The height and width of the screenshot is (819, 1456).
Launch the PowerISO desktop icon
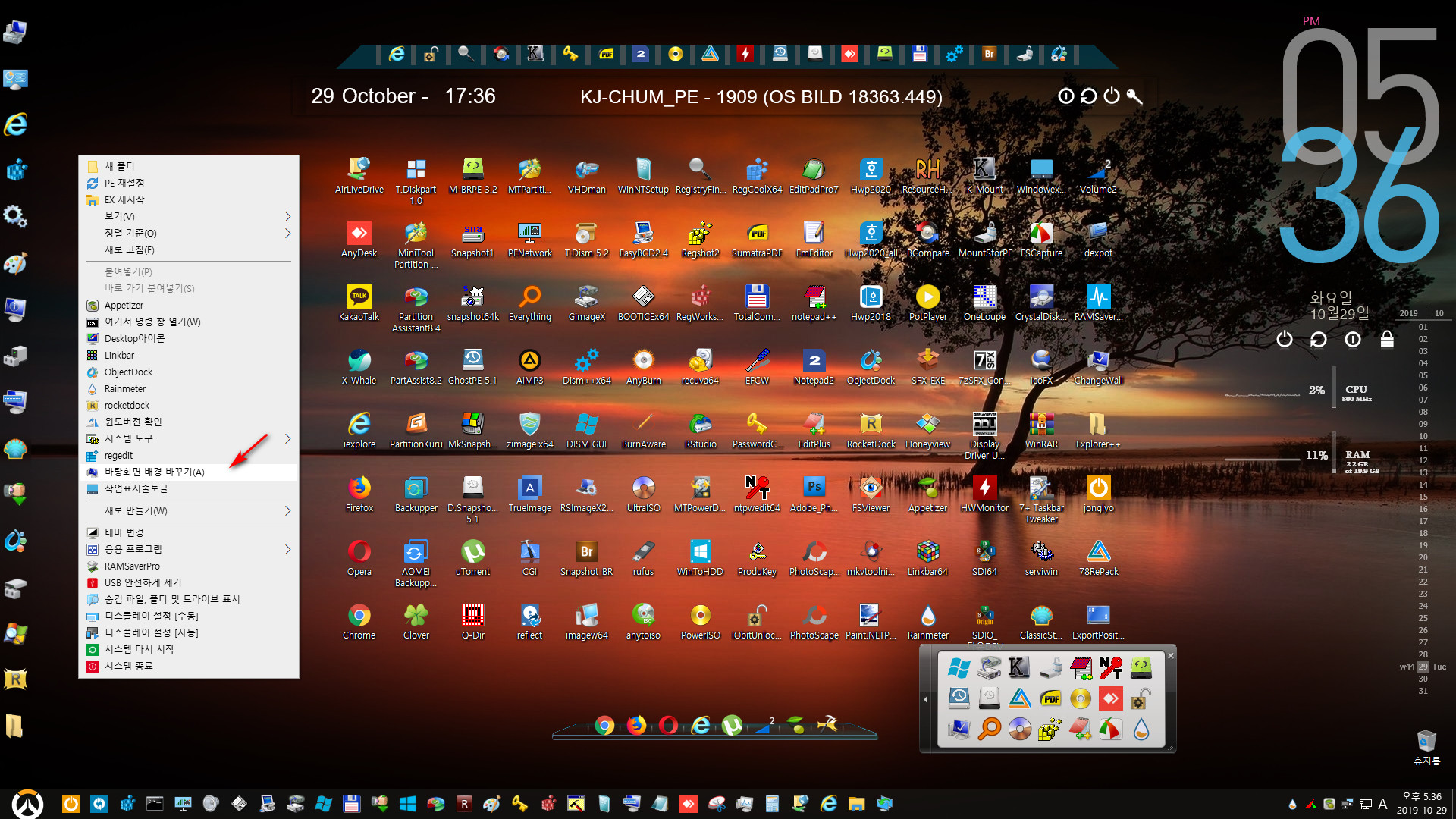tap(700, 622)
